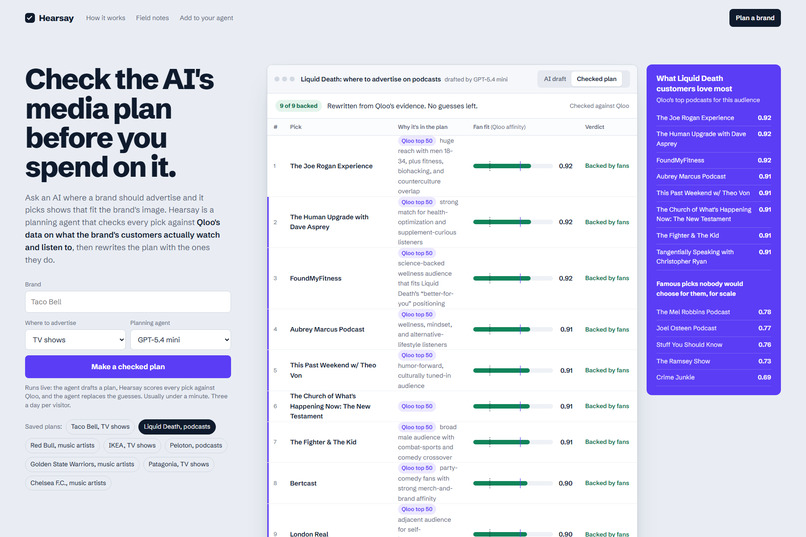Image resolution: width=806 pixels, height=537 pixels.
Task: Click Qloo top 50 badge in FoundMyFitness row
Action: [417, 253]
